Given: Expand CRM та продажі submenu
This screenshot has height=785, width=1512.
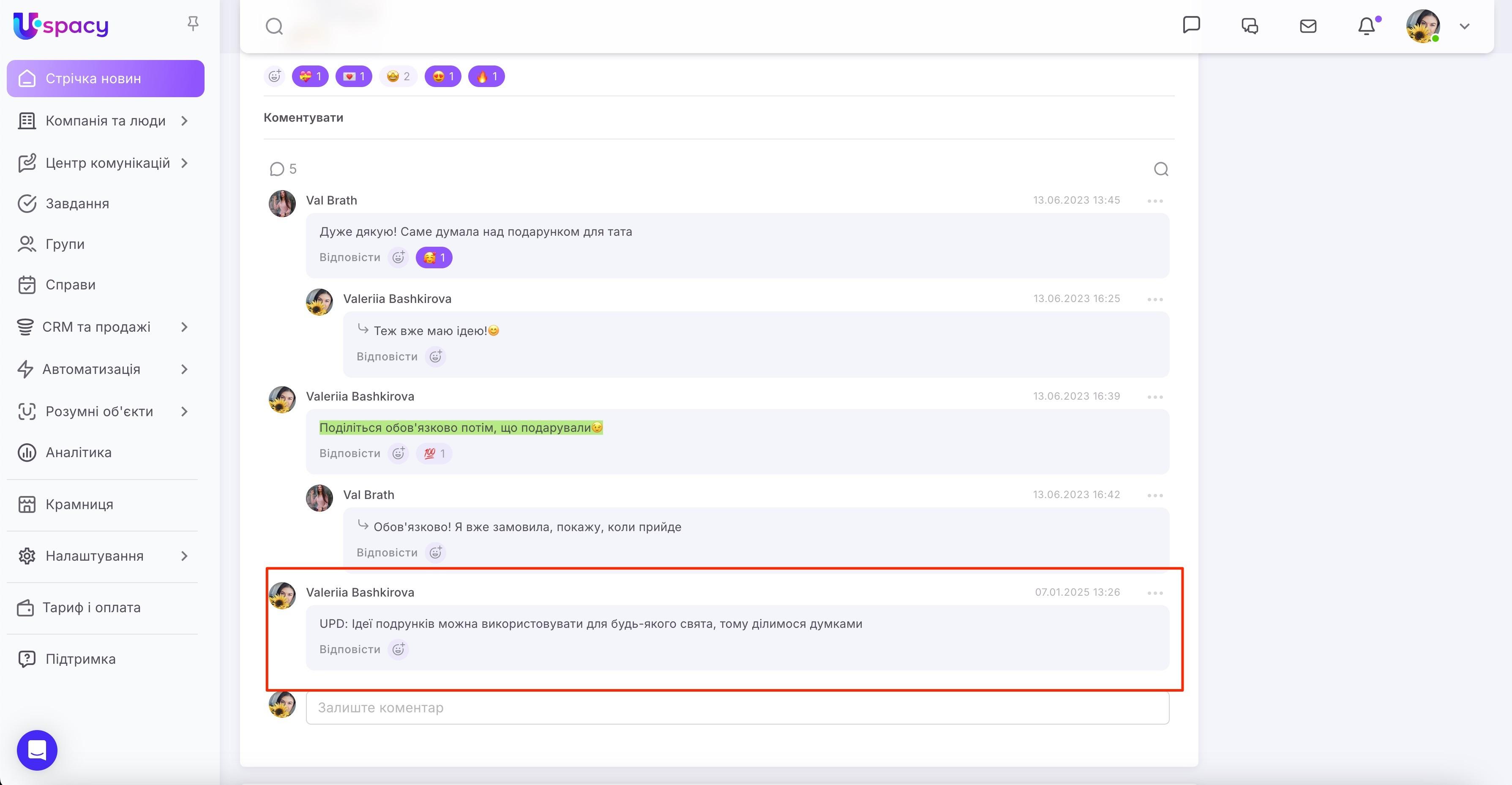Looking at the screenshot, I should click(x=184, y=327).
